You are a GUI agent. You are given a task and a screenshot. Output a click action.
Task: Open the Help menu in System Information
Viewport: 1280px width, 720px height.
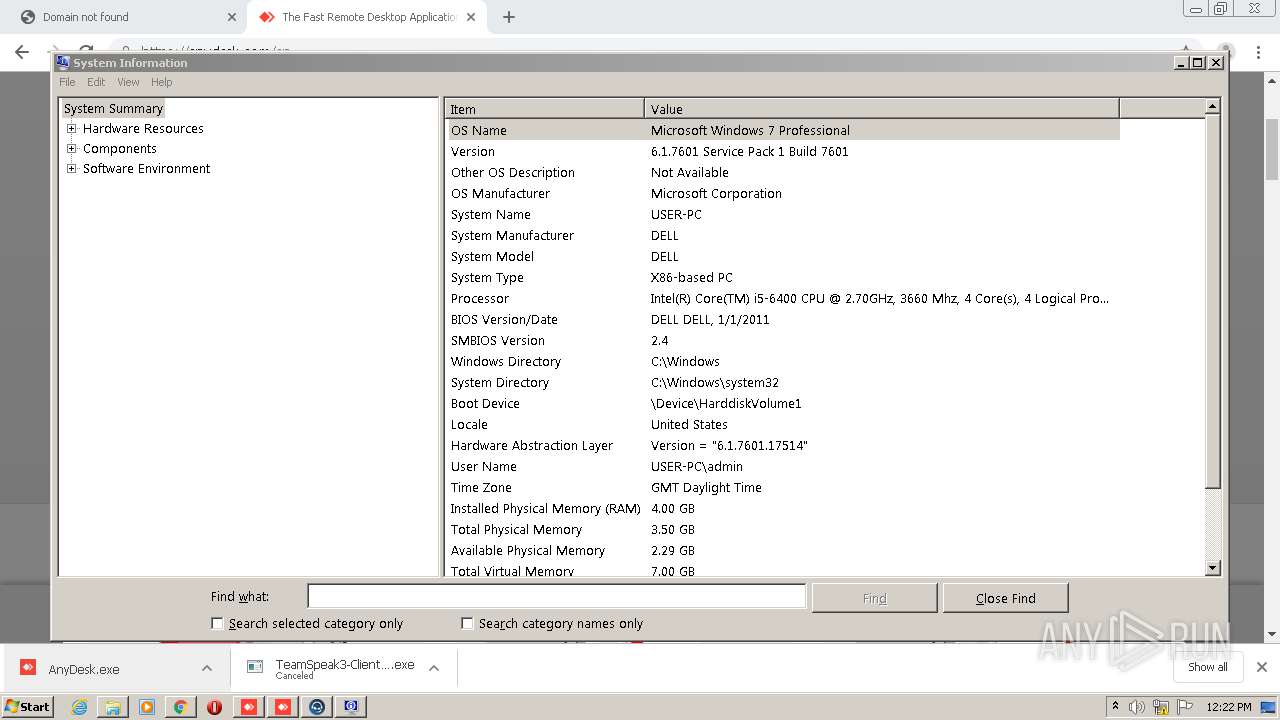(x=161, y=82)
